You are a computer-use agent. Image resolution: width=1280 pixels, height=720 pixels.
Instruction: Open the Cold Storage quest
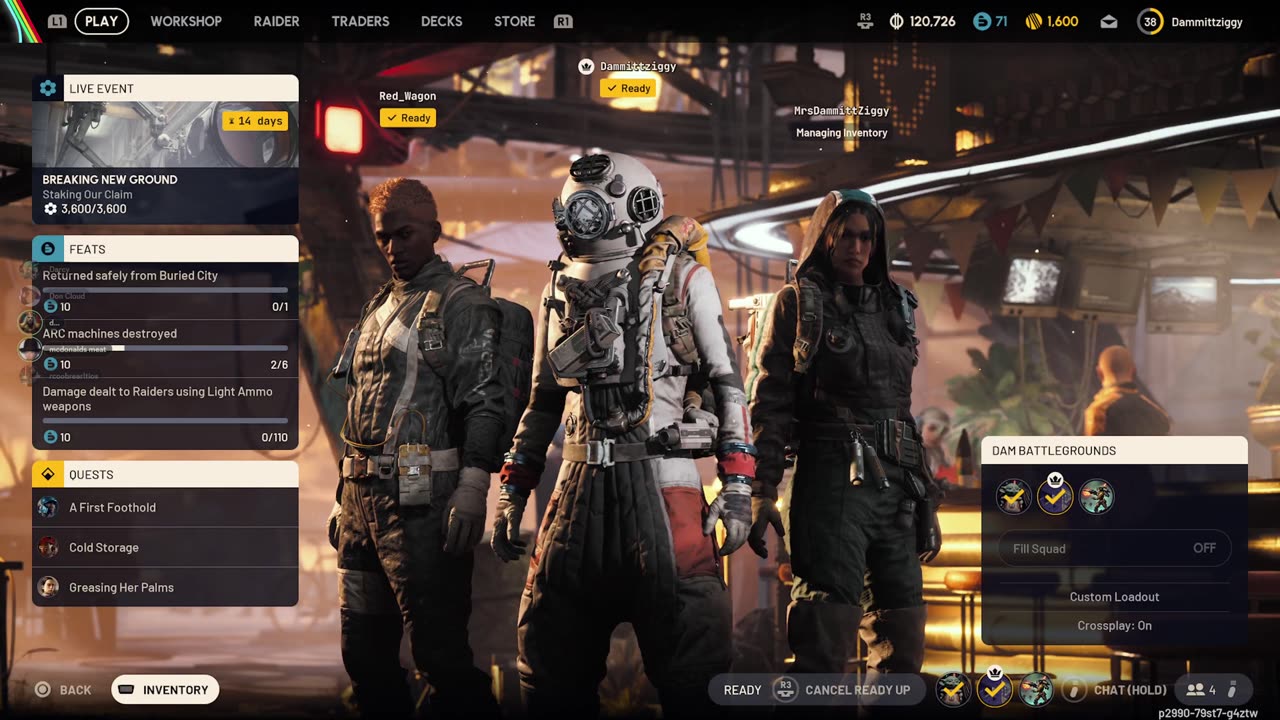tap(165, 547)
